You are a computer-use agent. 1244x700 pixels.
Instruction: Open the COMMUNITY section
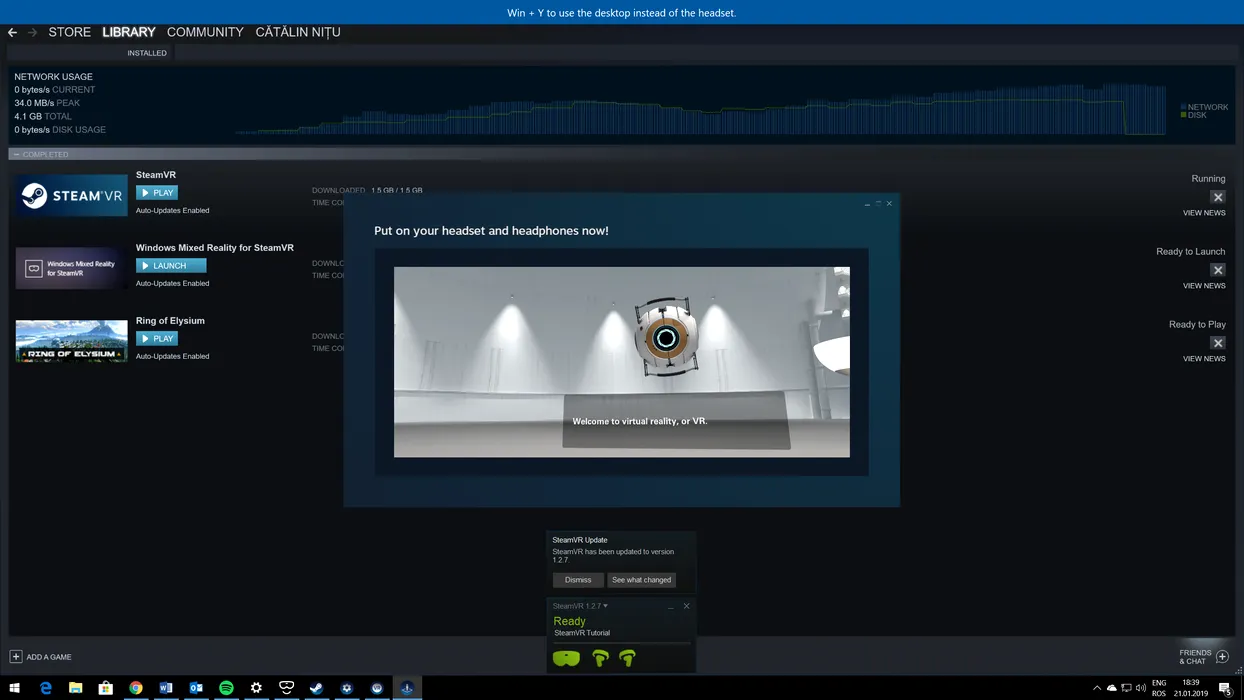point(205,32)
